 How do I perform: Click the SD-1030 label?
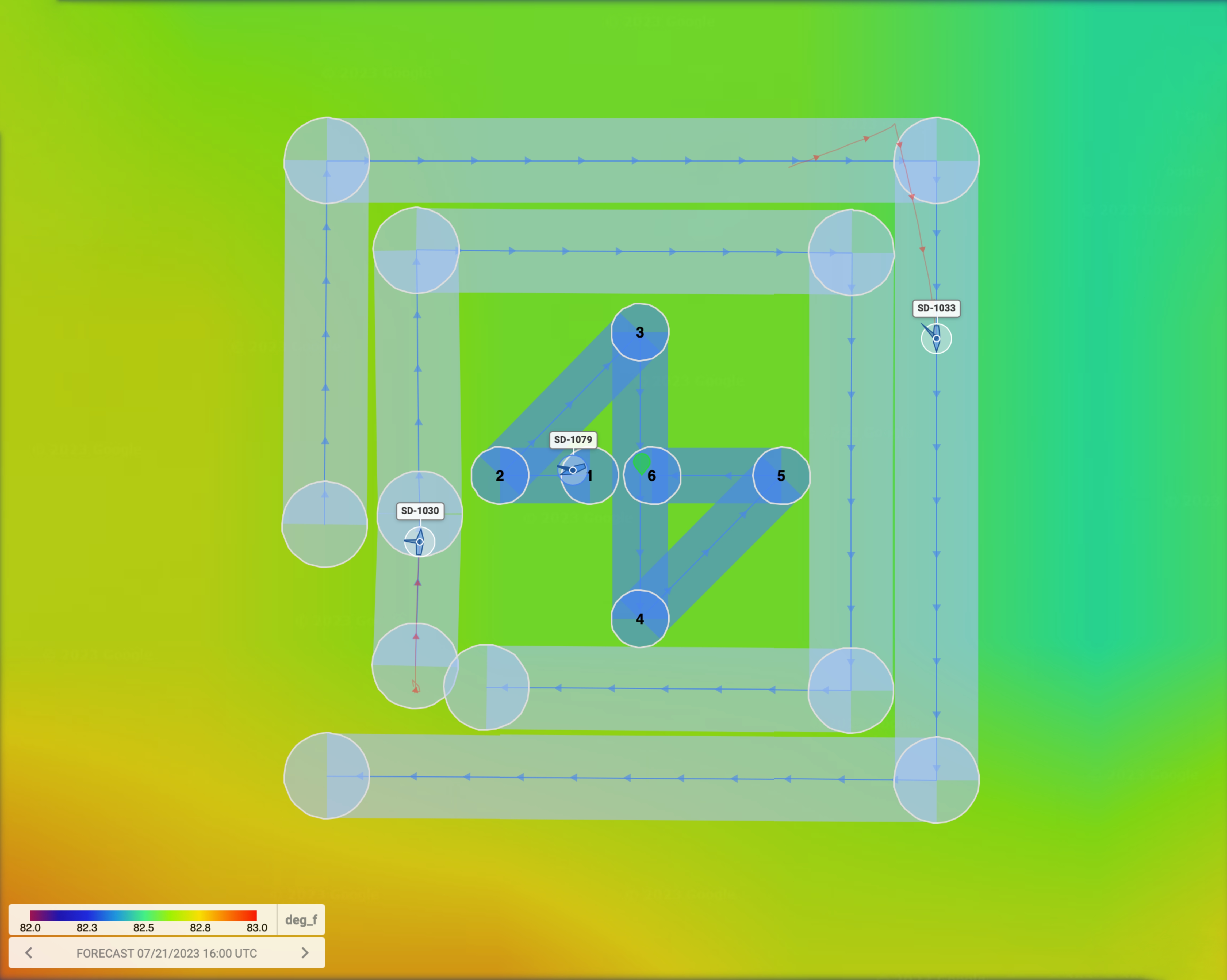pyautogui.click(x=420, y=511)
